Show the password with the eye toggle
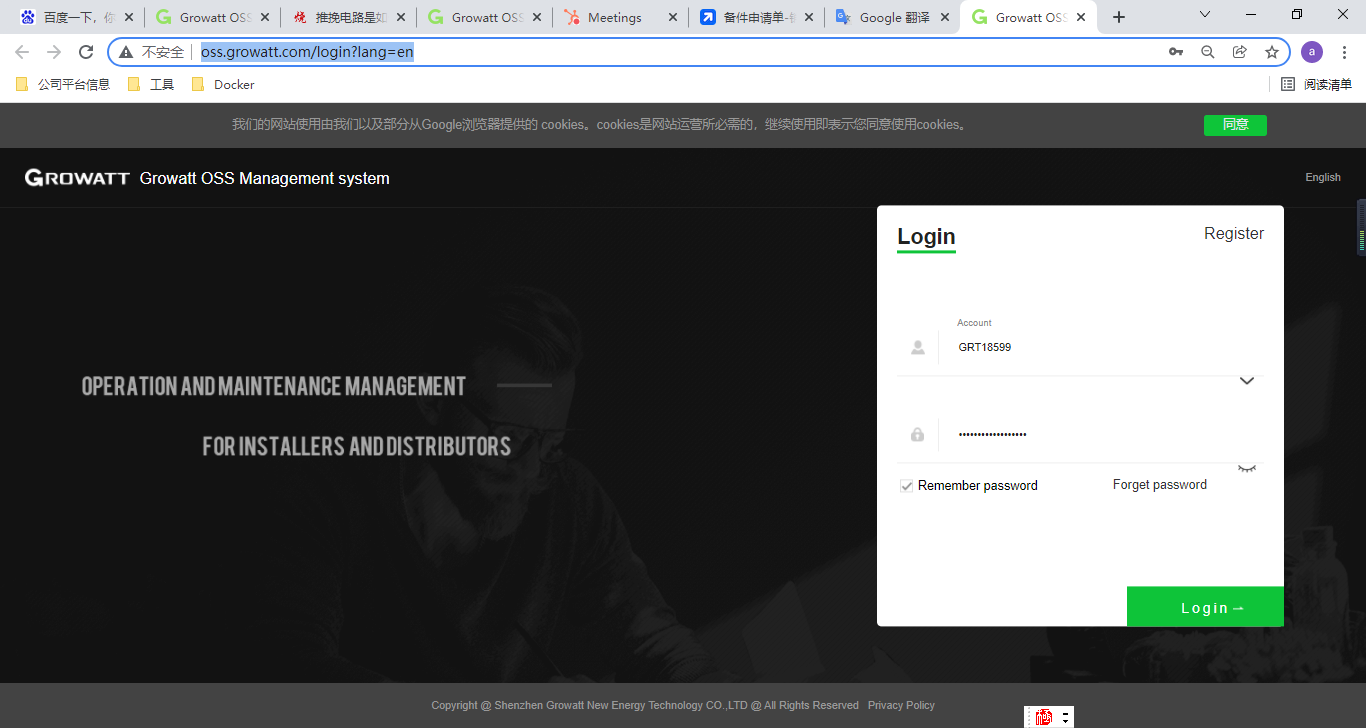The image size is (1366, 728). pos(1246,467)
